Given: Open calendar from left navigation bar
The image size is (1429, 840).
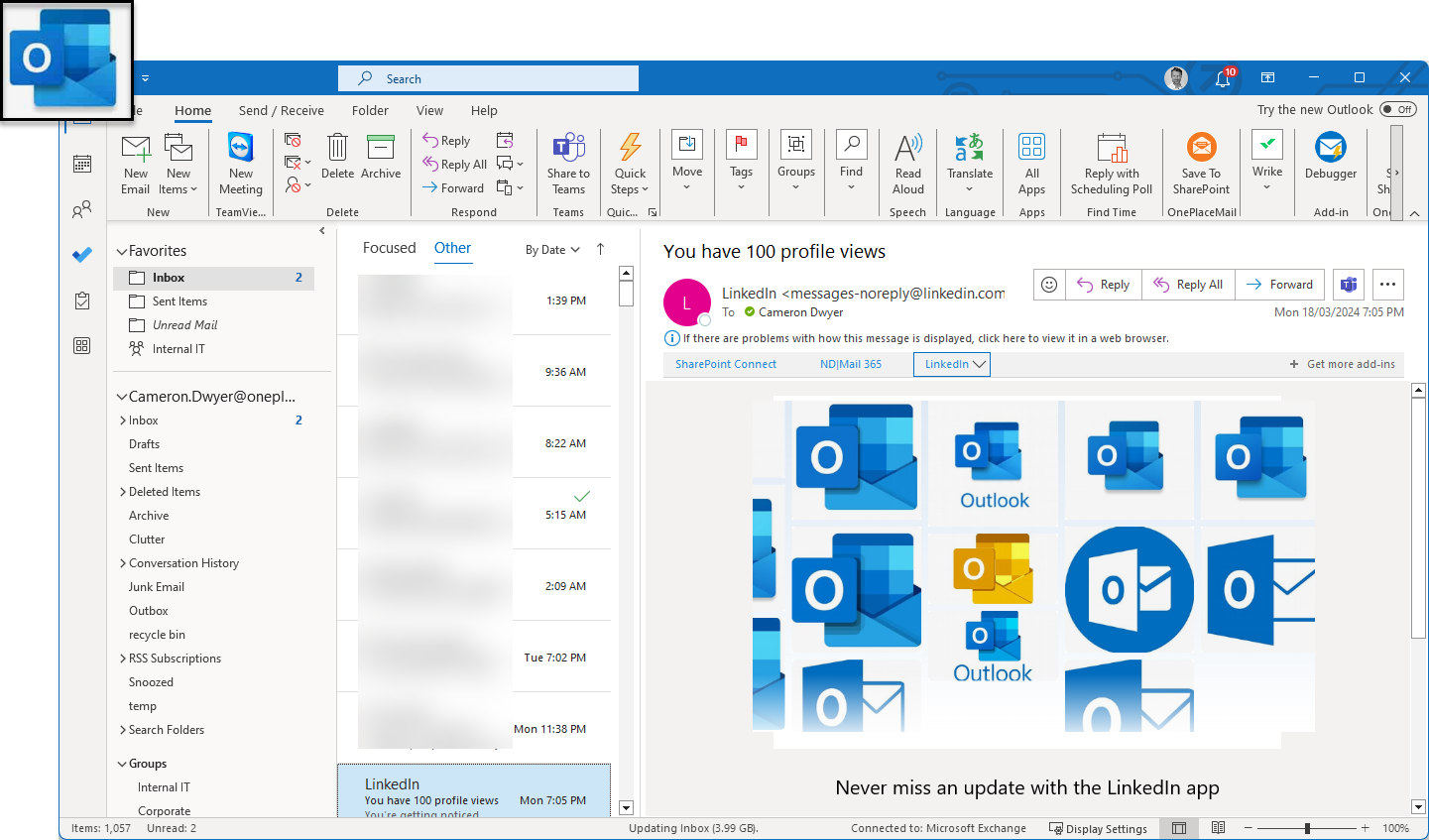Looking at the screenshot, I should [82, 164].
